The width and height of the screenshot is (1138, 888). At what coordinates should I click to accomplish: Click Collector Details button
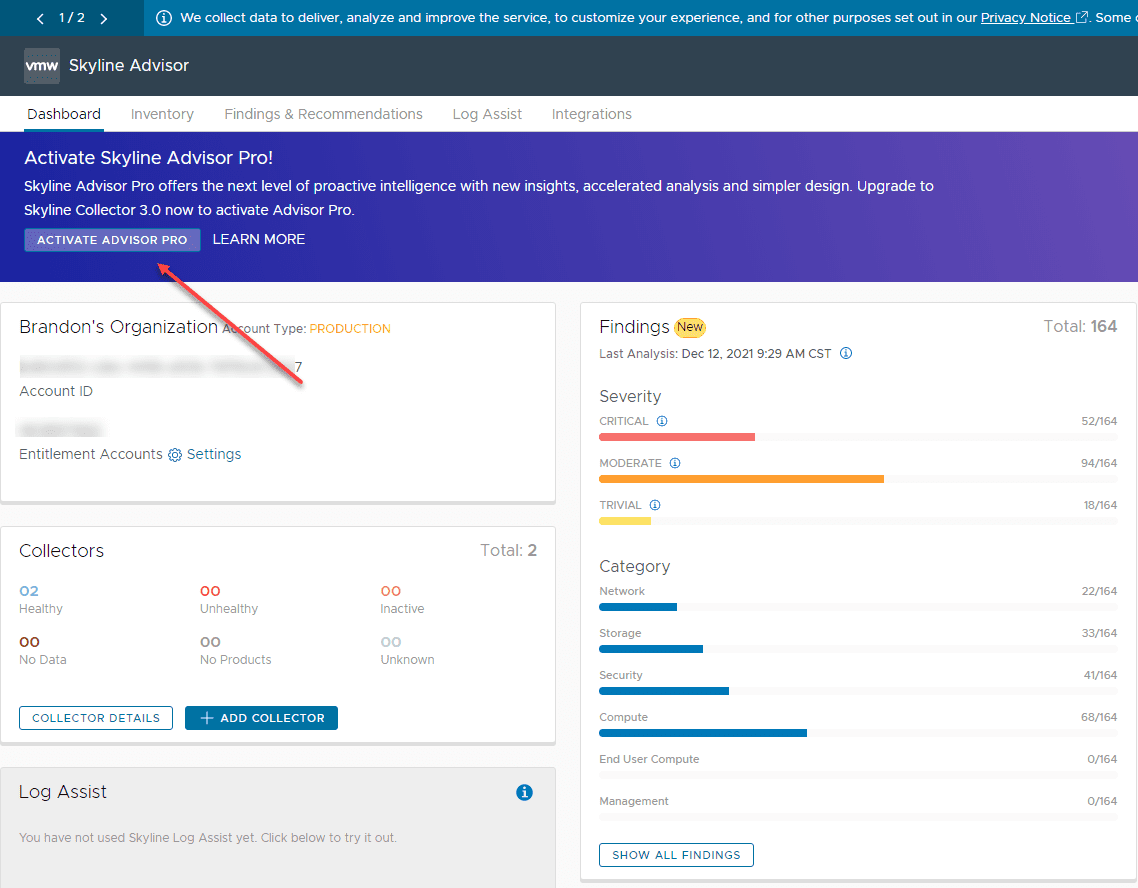click(x=96, y=718)
